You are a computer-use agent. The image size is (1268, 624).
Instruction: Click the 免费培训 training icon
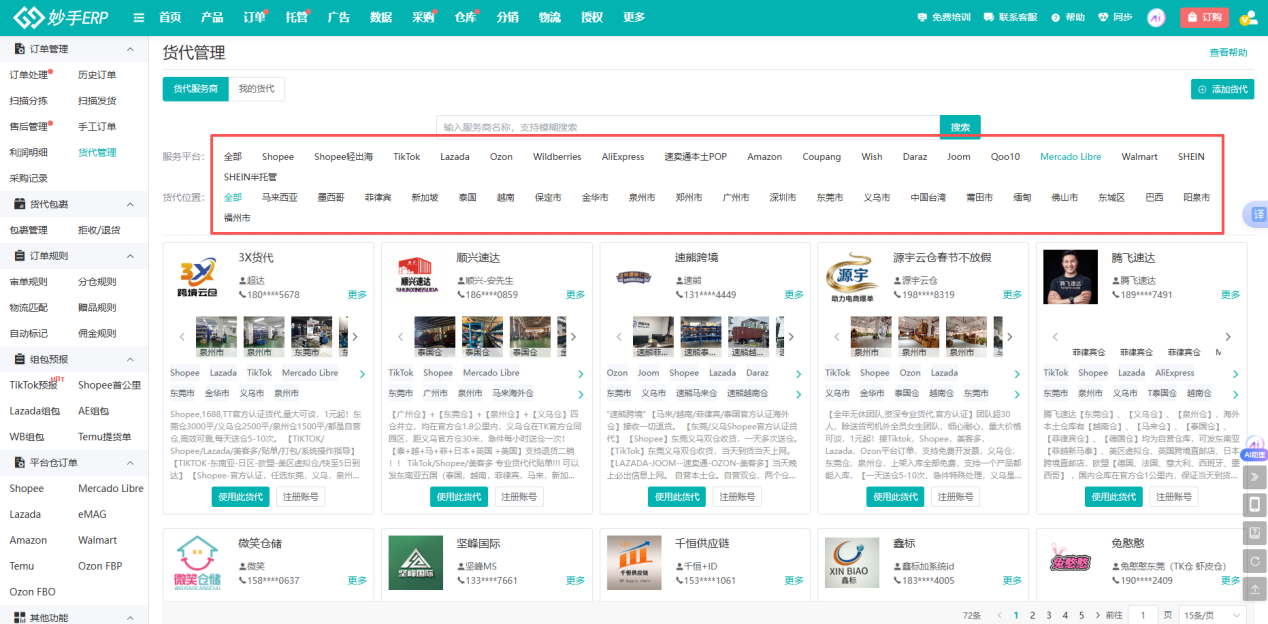922,17
